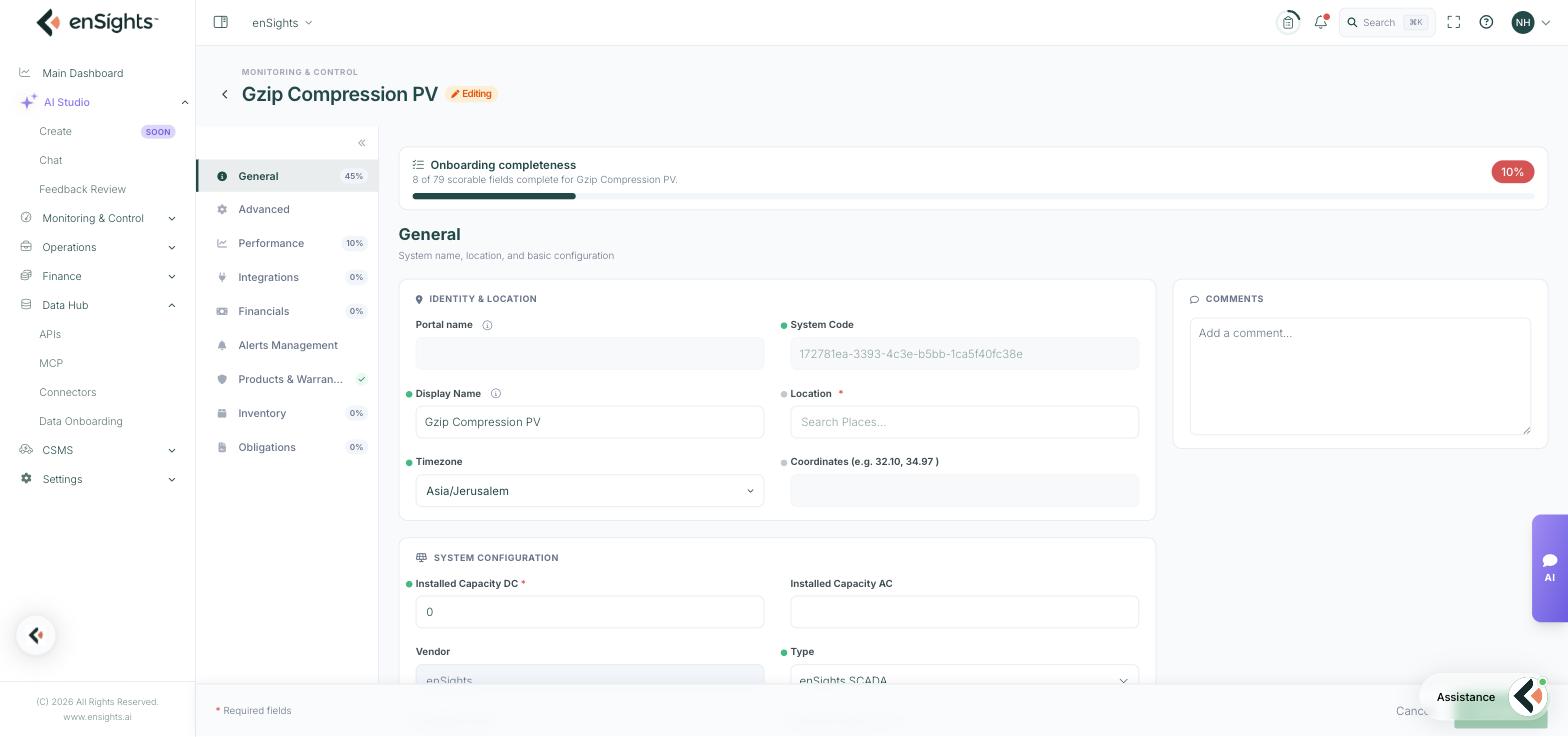
Task: Open Alerts Management section
Action: [287, 345]
